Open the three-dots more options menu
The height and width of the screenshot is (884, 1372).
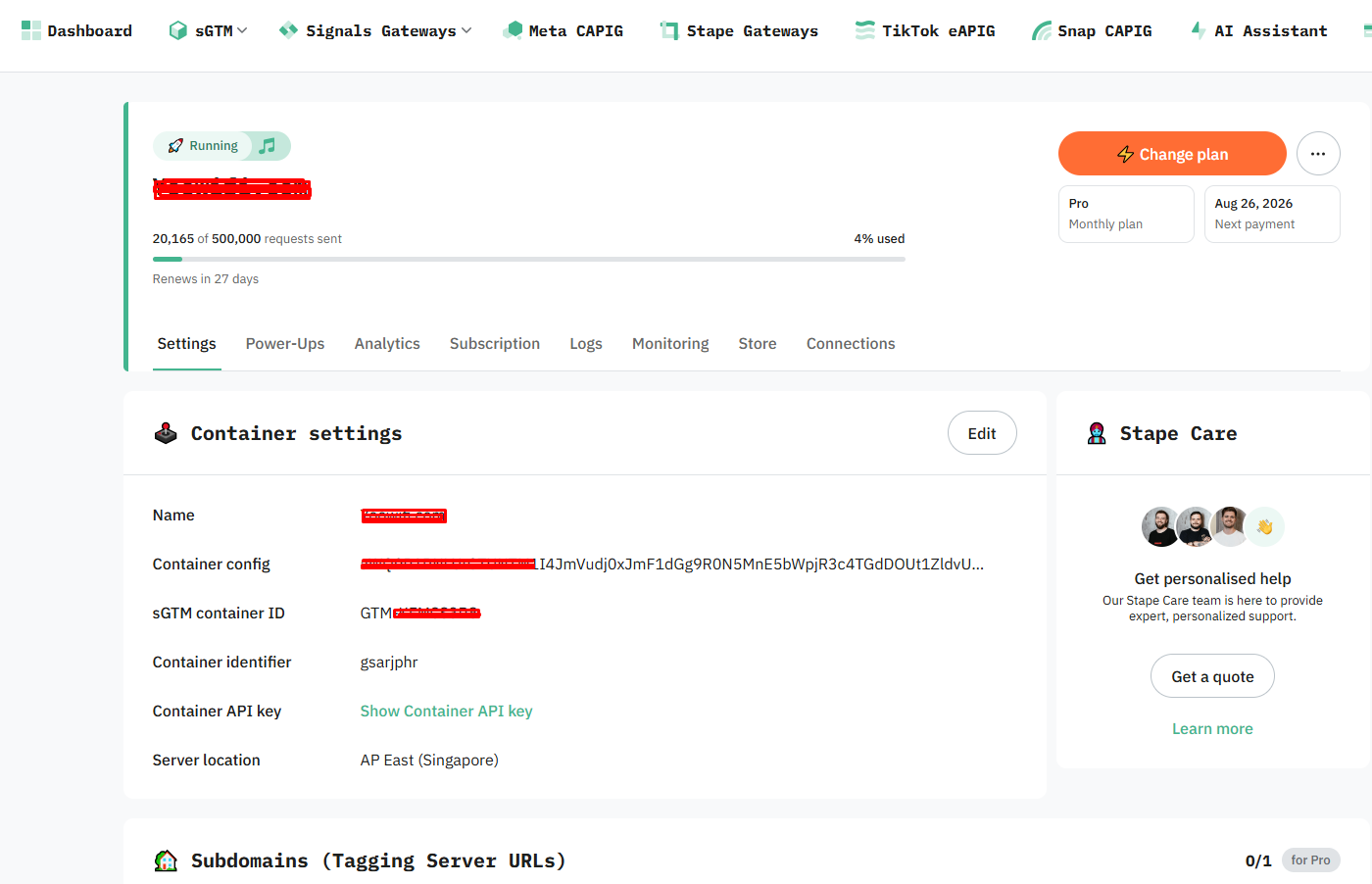1318,154
